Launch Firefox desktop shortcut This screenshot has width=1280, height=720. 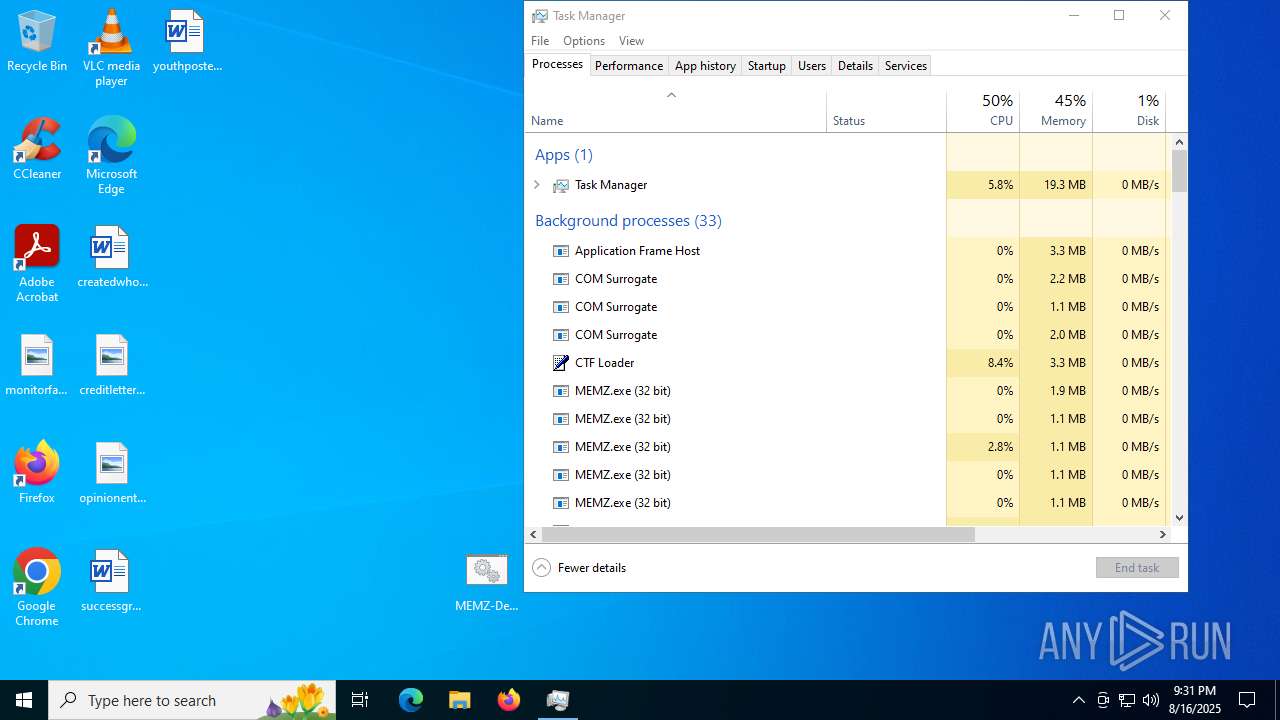click(37, 474)
